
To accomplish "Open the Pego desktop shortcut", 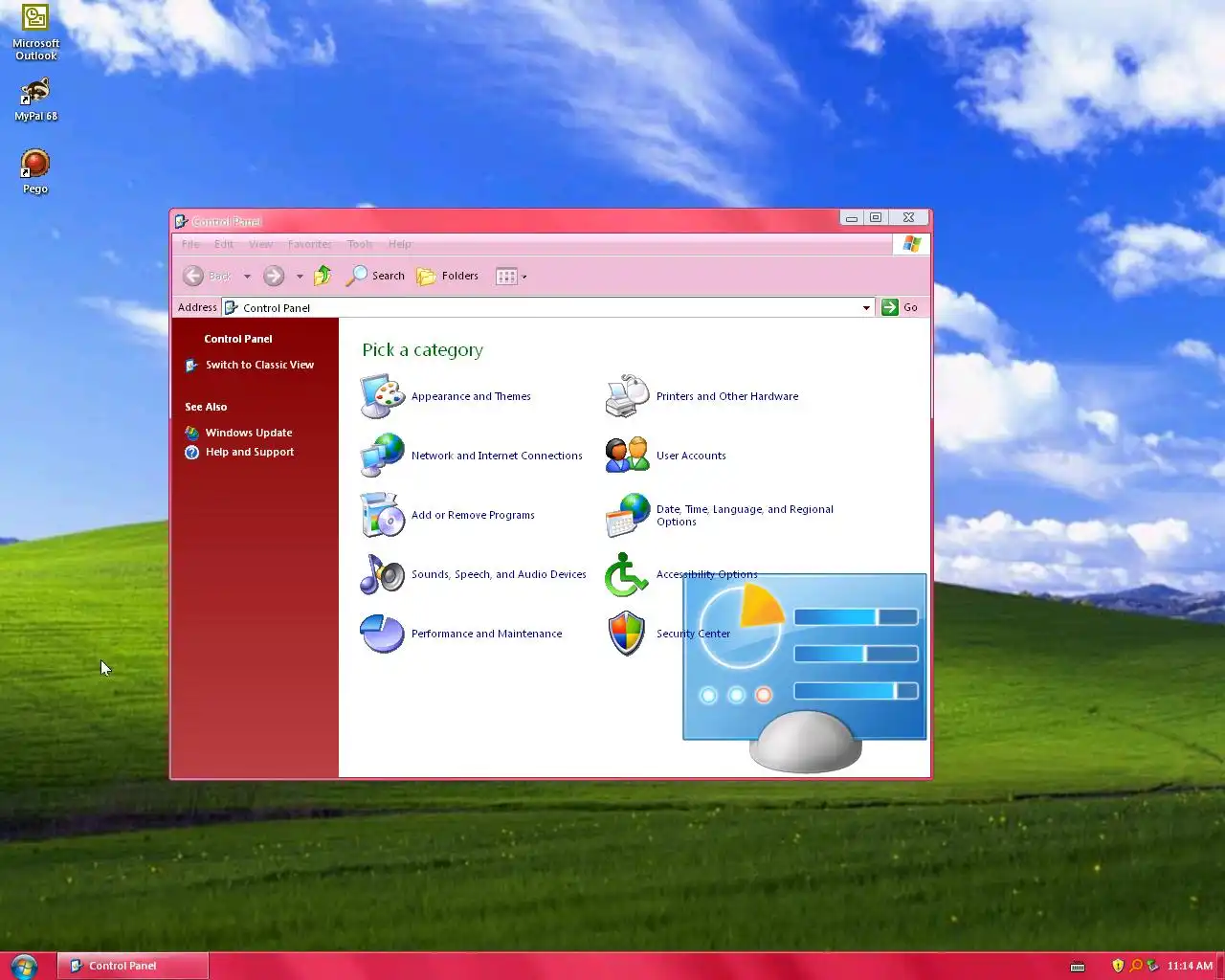I will pyautogui.click(x=35, y=171).
